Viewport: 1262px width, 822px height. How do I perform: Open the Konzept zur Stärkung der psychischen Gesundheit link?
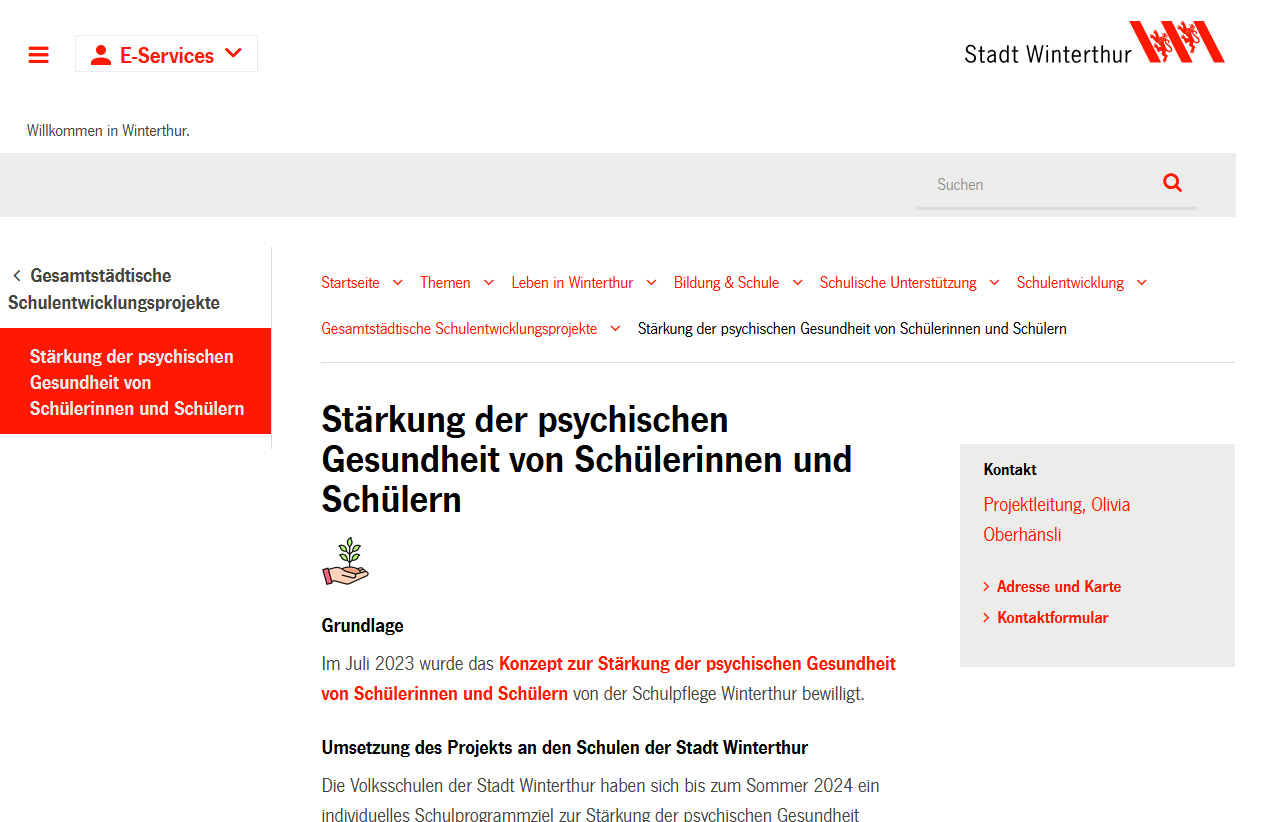608,678
